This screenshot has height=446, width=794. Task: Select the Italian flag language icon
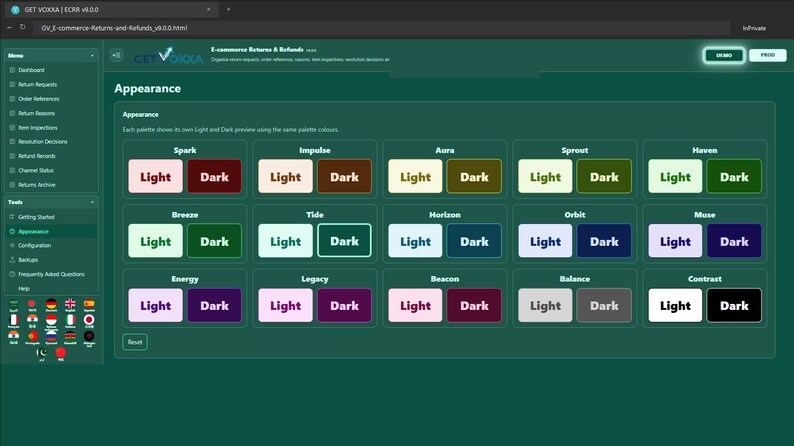click(x=70, y=319)
